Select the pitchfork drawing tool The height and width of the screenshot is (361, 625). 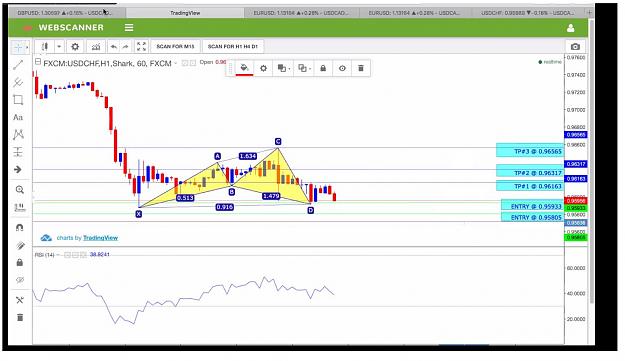tap(18, 82)
